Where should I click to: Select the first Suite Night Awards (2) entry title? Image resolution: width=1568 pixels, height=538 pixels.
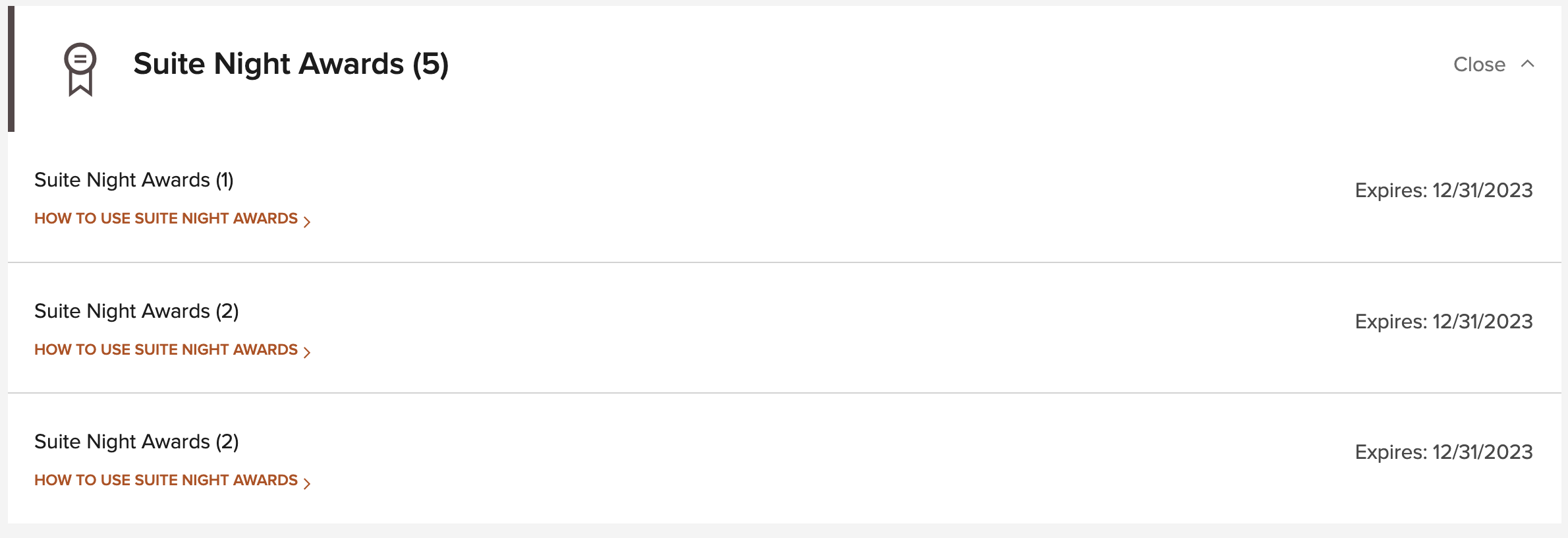136,311
